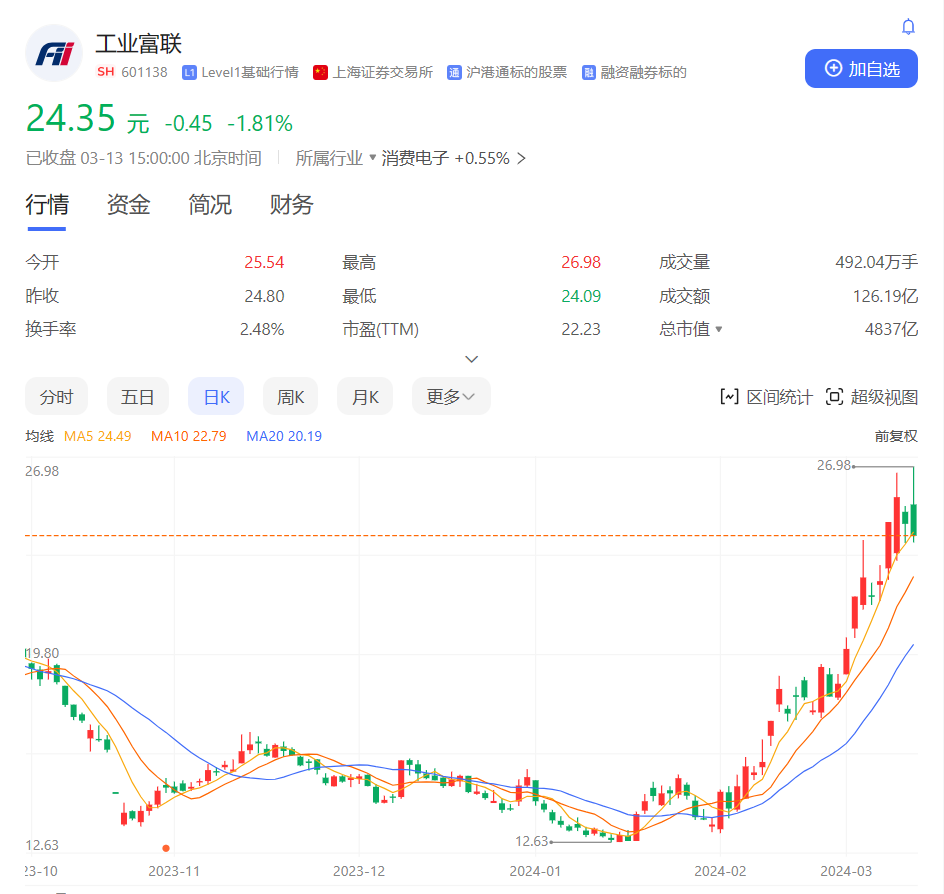The image size is (944, 894).
Task: Click the 换手率 value 2.48%
Action: [x=262, y=329]
